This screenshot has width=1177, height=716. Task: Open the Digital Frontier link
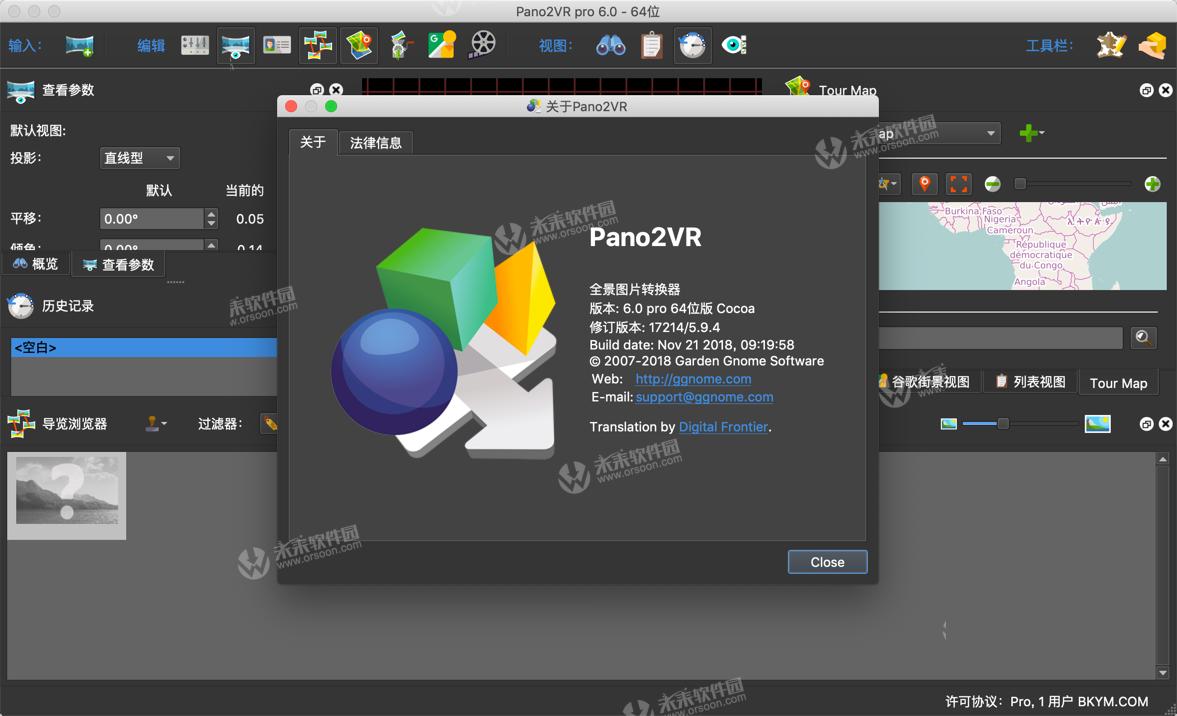[723, 427]
